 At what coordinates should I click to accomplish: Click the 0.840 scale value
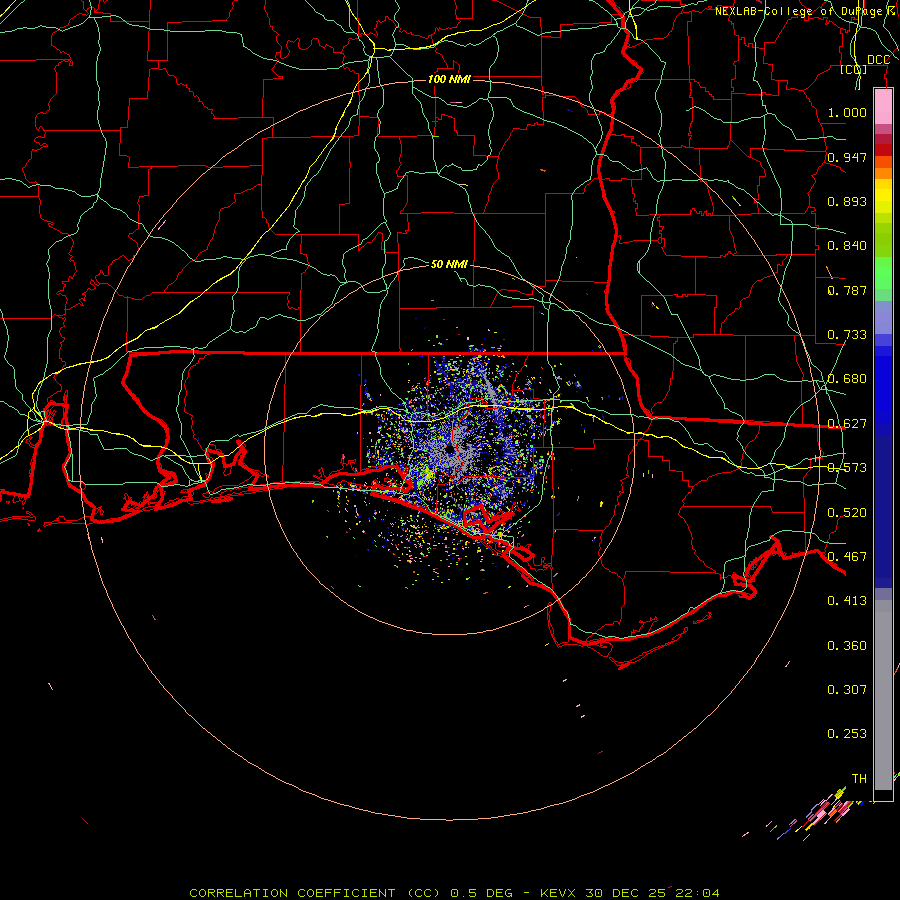point(847,246)
